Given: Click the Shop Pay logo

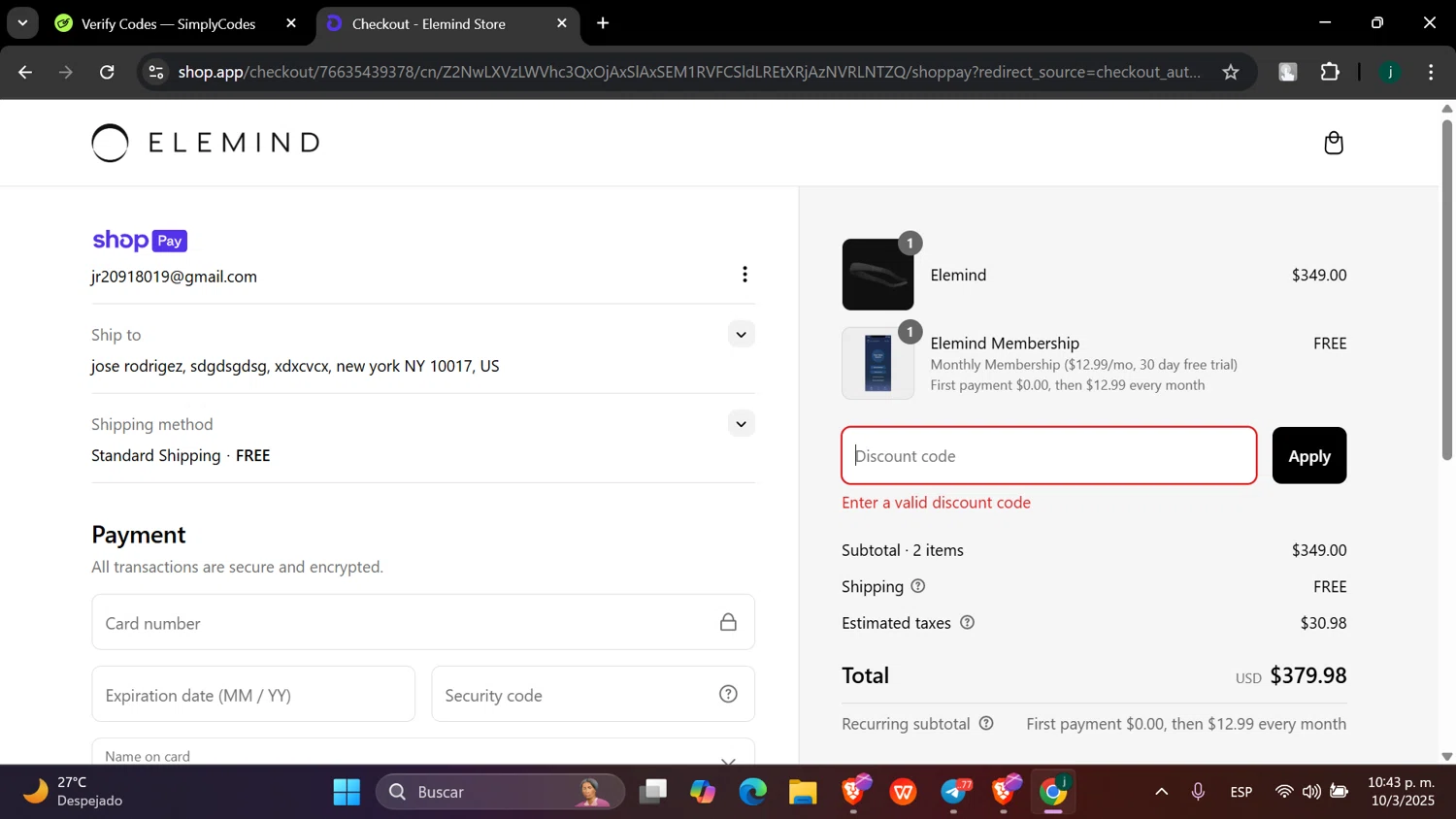Looking at the screenshot, I should tap(140, 241).
